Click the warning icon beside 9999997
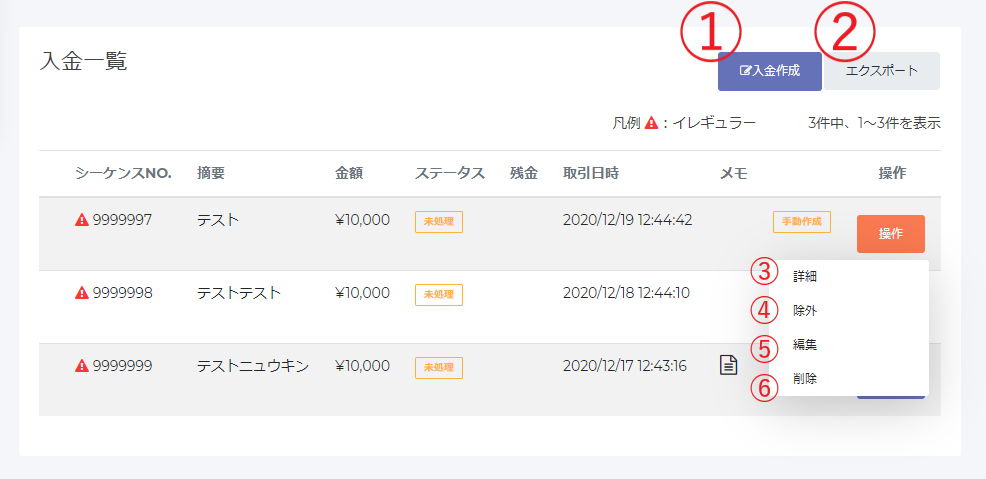 click(x=82, y=219)
